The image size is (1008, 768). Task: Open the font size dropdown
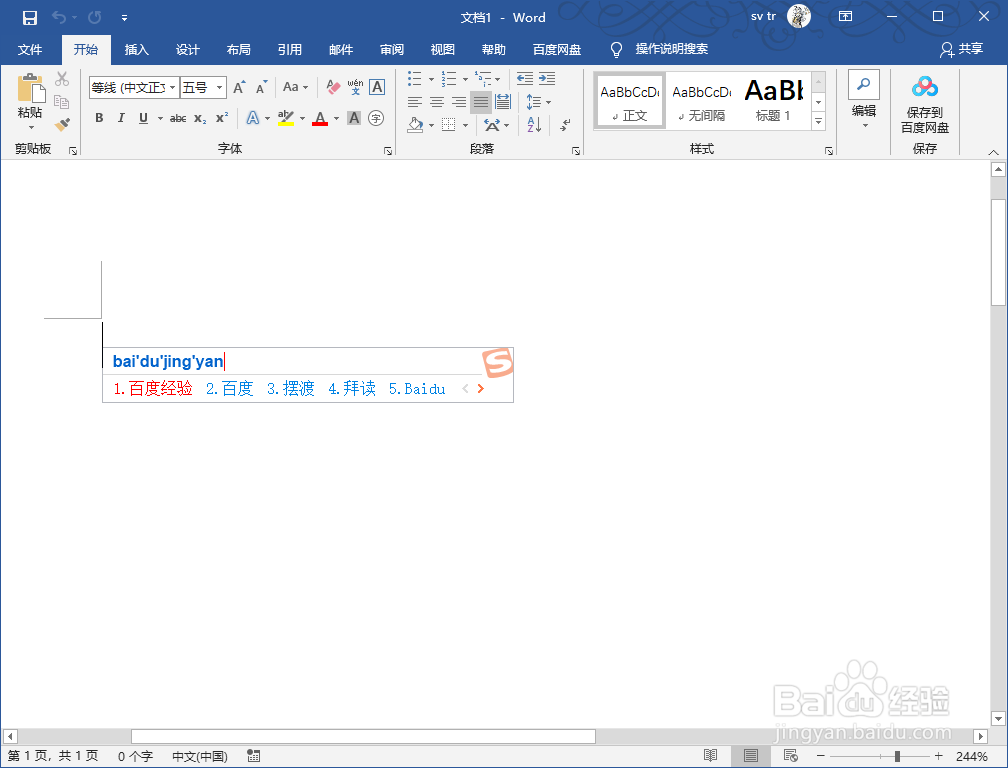[x=219, y=87]
